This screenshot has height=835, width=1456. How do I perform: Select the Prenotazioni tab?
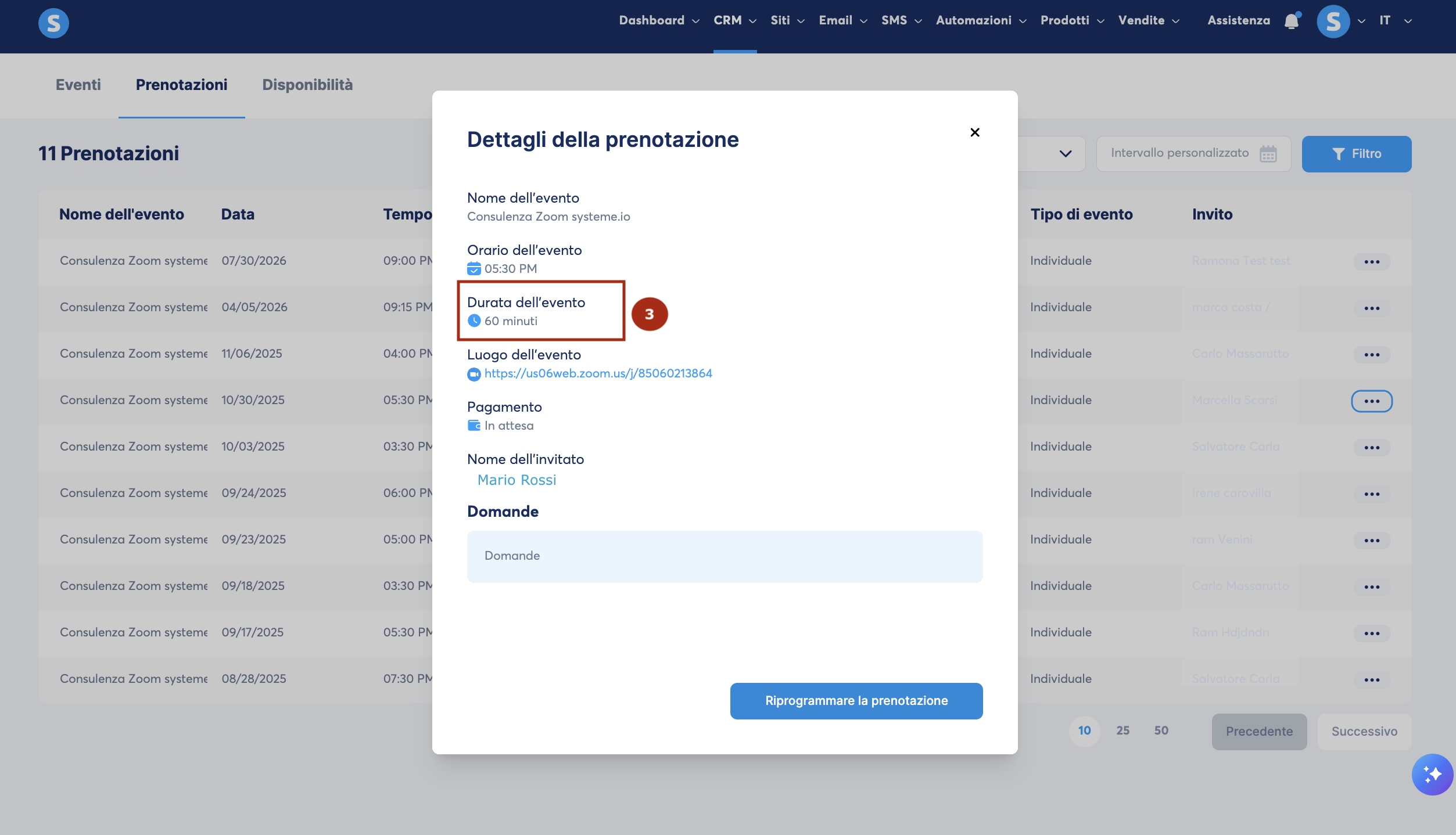click(181, 85)
